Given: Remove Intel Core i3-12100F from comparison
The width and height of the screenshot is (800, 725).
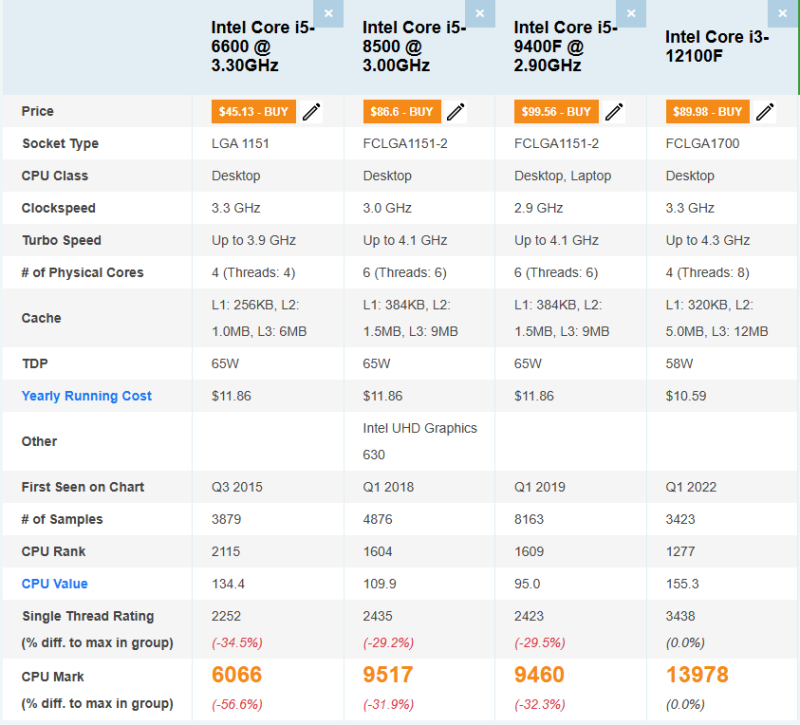Looking at the screenshot, I should [x=783, y=13].
